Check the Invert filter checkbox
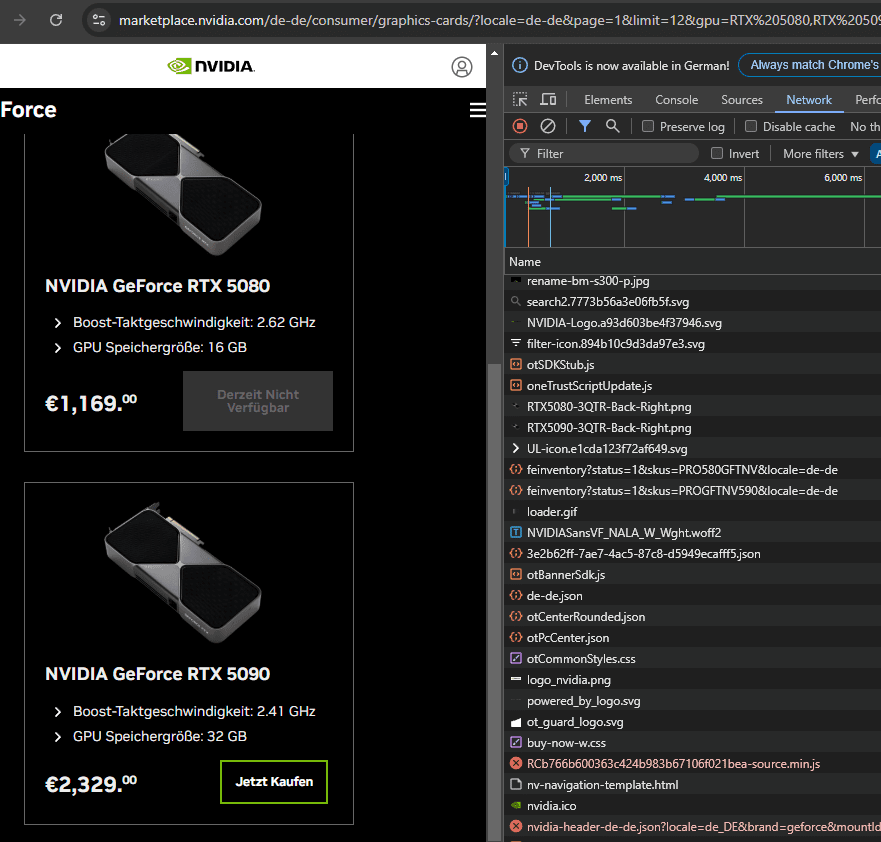 (717, 153)
